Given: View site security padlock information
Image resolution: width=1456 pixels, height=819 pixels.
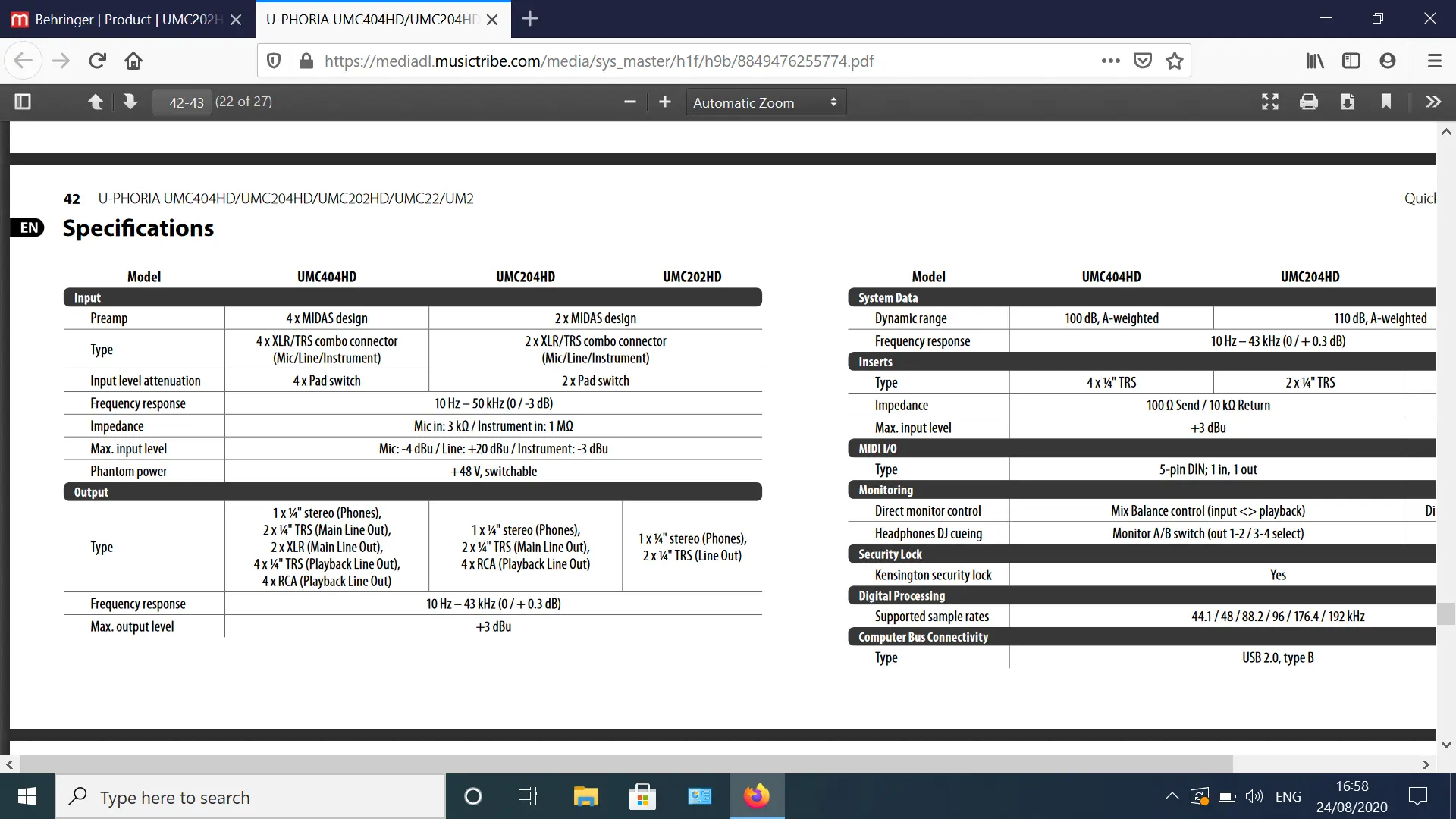Looking at the screenshot, I should [306, 61].
